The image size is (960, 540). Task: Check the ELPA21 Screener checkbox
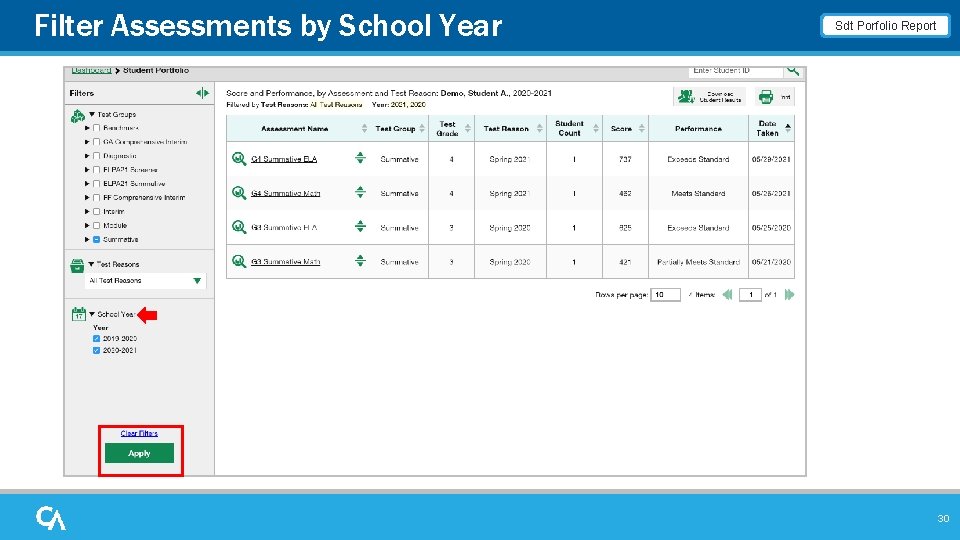coord(96,170)
